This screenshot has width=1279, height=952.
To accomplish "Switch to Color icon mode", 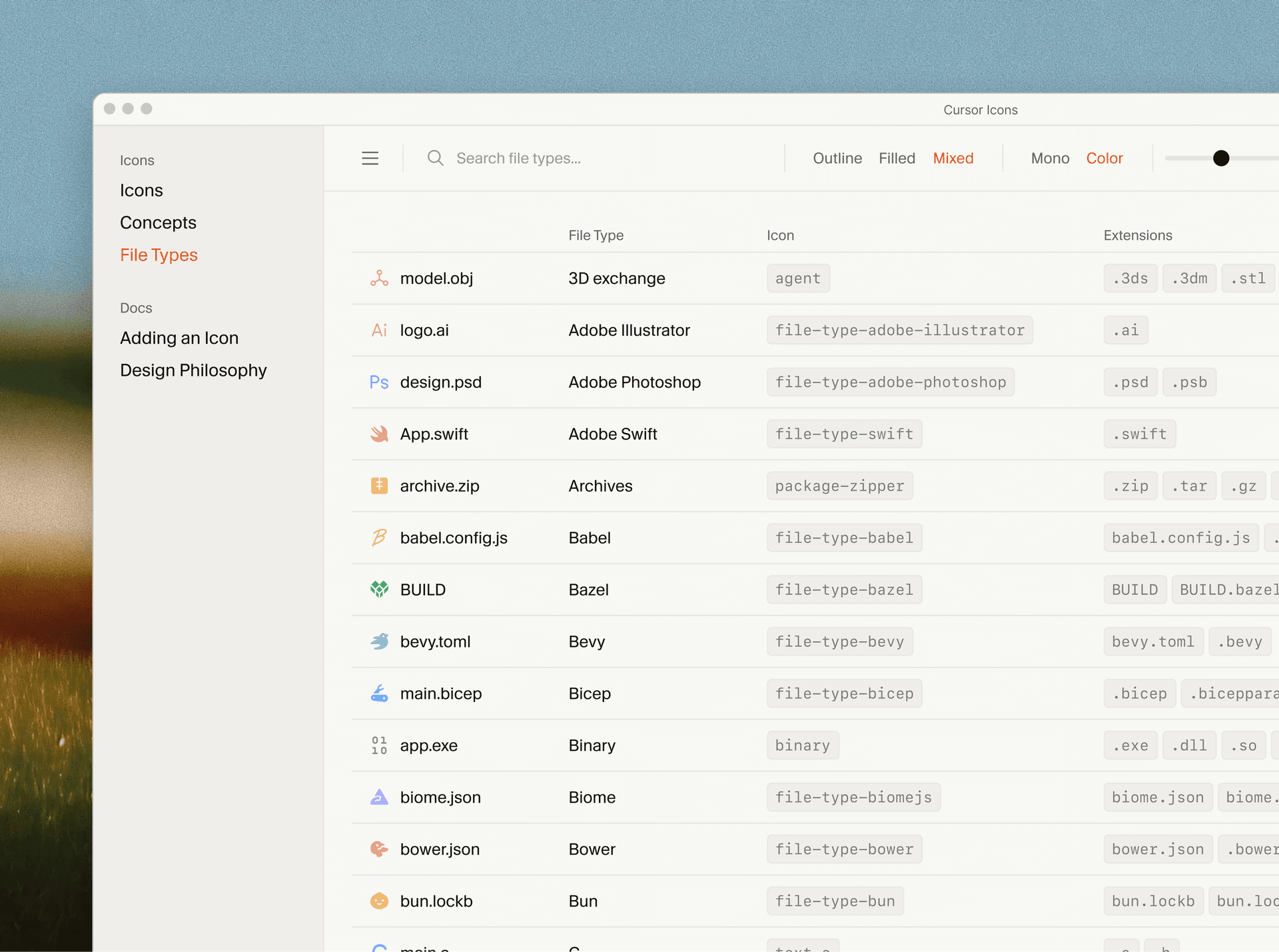I will pos(1104,159).
